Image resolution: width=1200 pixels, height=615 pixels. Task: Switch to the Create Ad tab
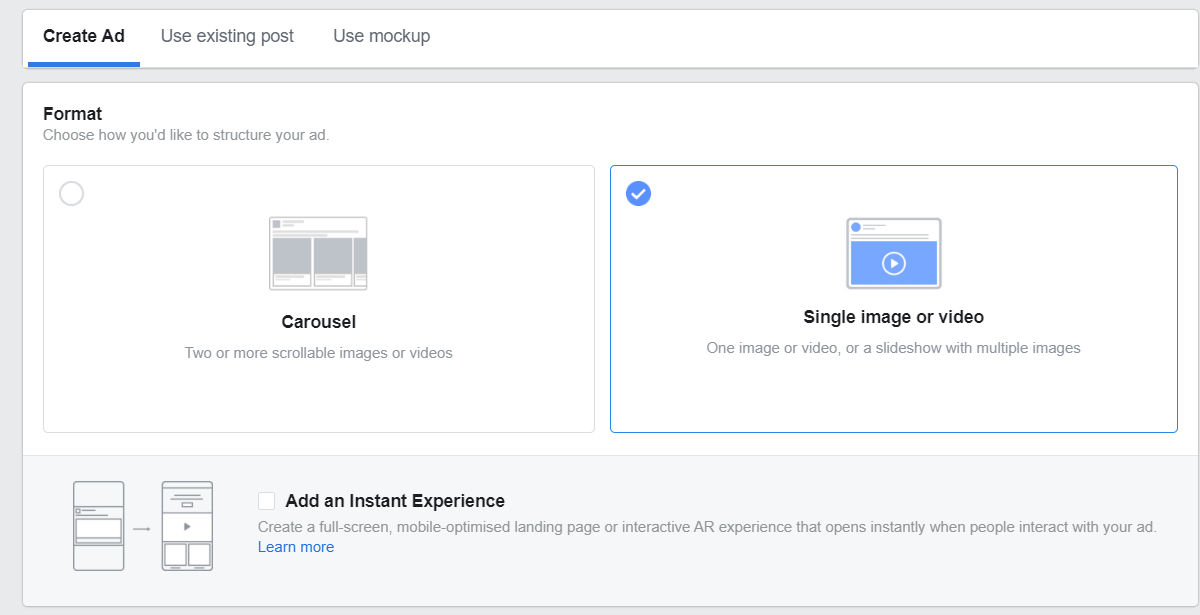coord(84,36)
